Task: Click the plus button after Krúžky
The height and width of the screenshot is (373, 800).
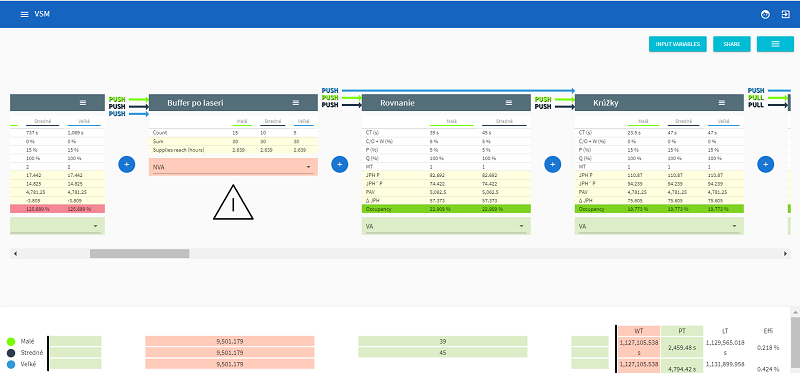Action: [x=765, y=164]
